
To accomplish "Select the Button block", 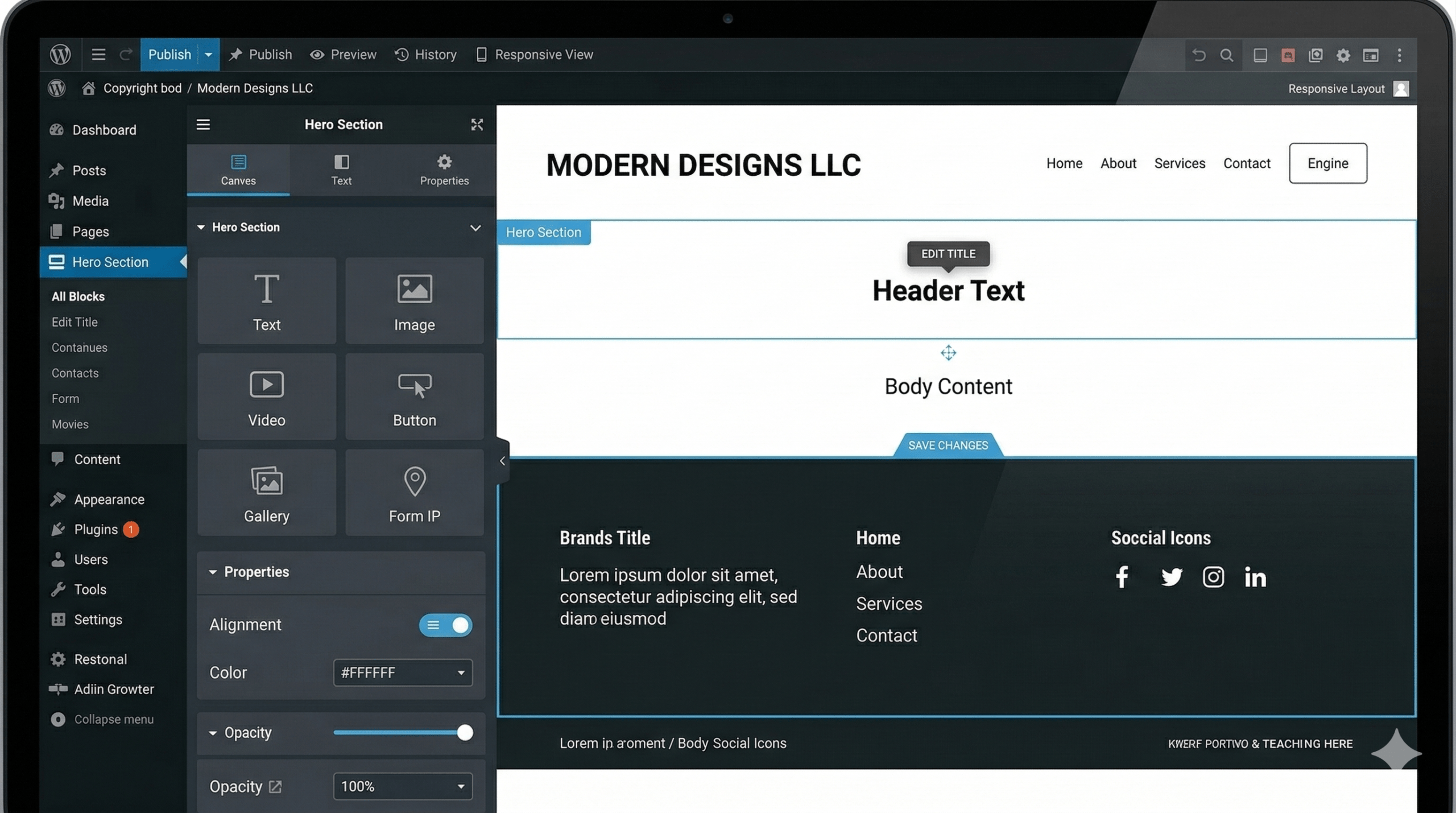I will tap(414, 396).
